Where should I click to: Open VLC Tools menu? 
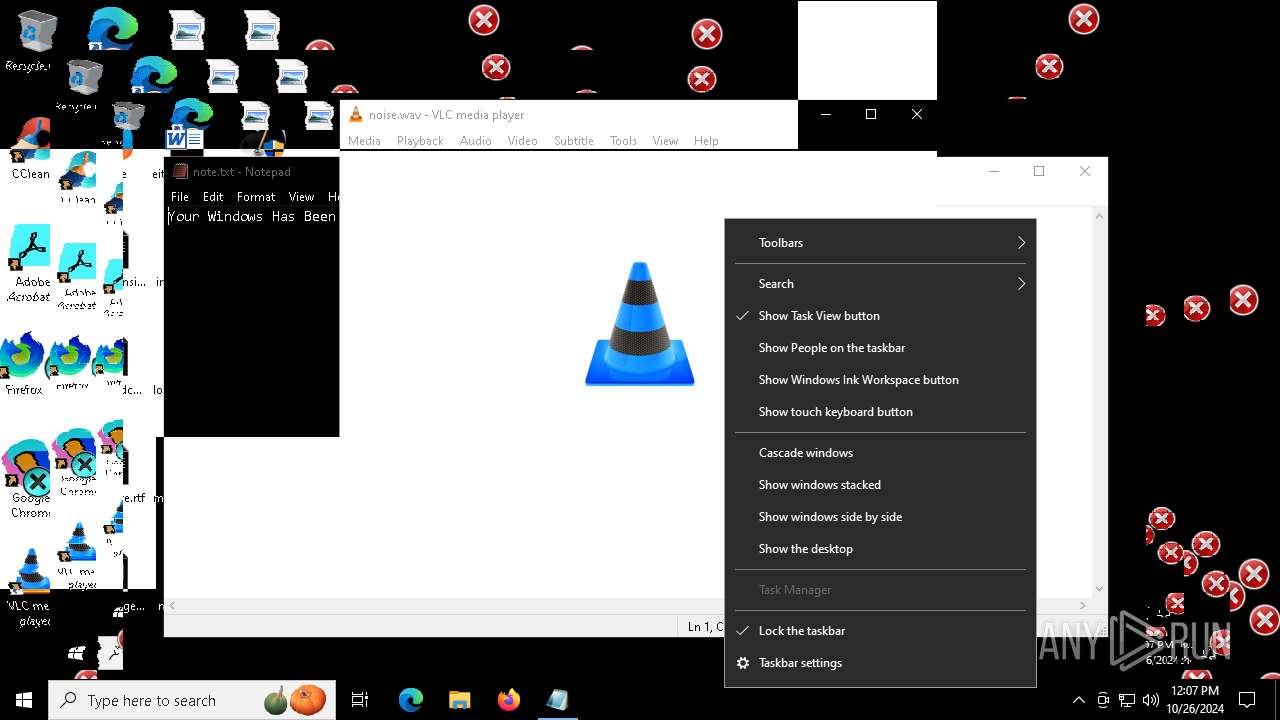pos(623,141)
